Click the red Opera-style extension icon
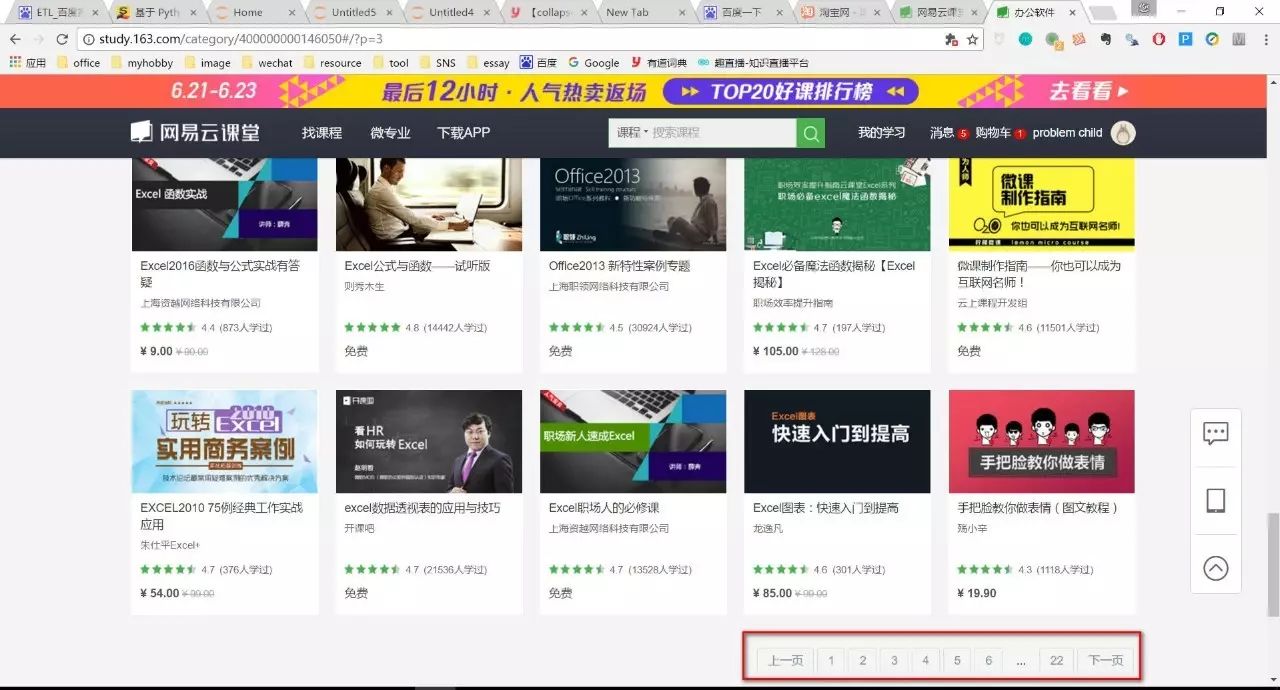The image size is (1280, 690). click(1159, 40)
